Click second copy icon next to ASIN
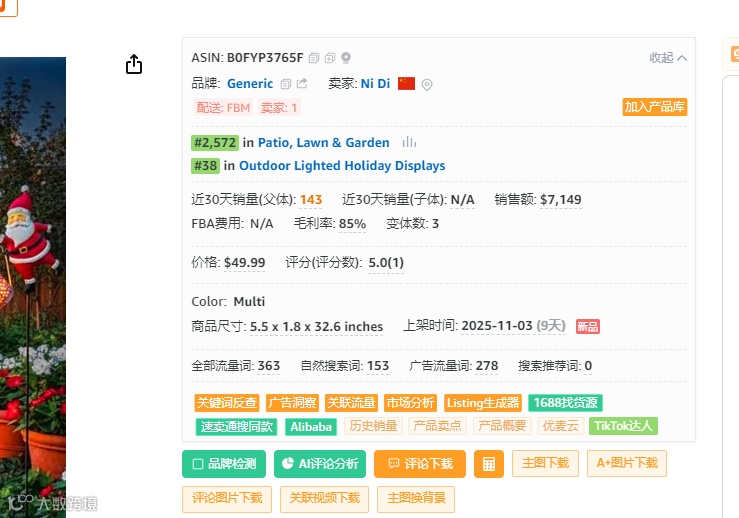739x518 pixels. pyautogui.click(x=330, y=58)
